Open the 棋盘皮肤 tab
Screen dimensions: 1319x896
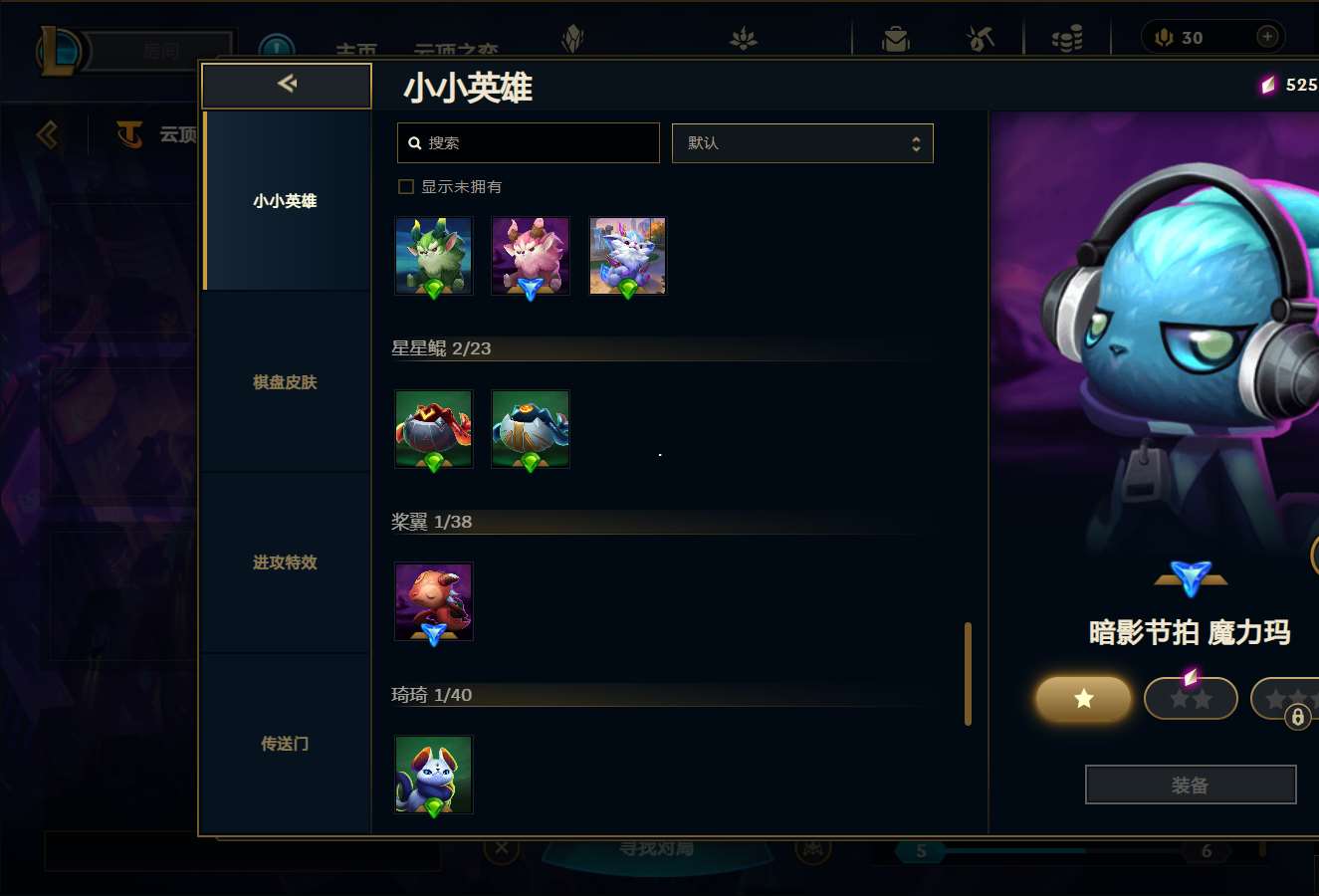point(286,382)
